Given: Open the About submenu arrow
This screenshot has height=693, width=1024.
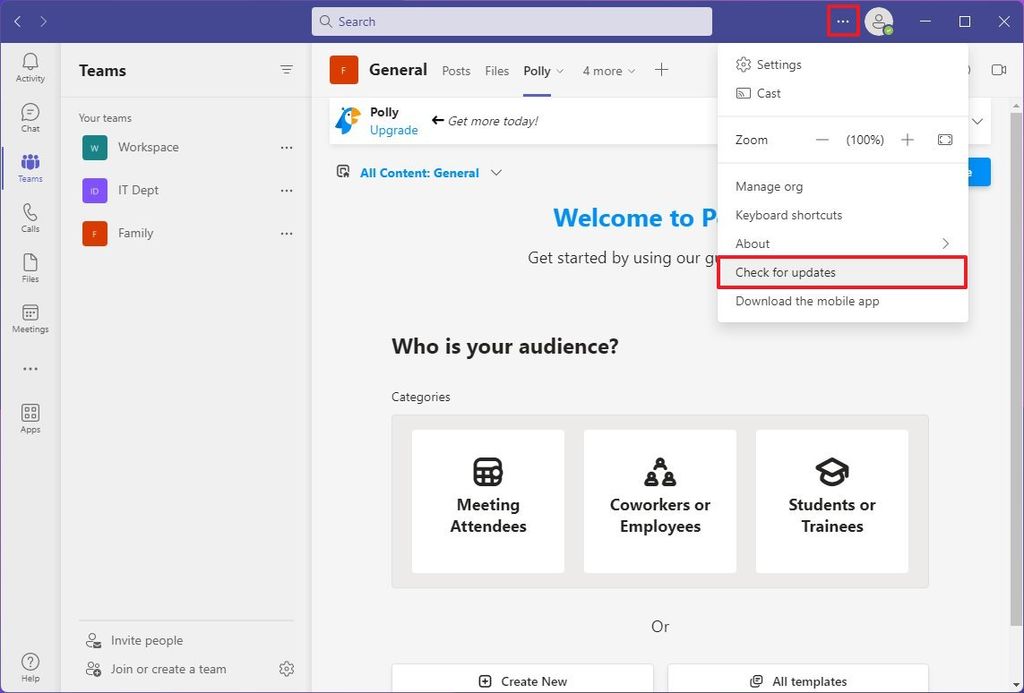Looking at the screenshot, I should click(x=946, y=243).
